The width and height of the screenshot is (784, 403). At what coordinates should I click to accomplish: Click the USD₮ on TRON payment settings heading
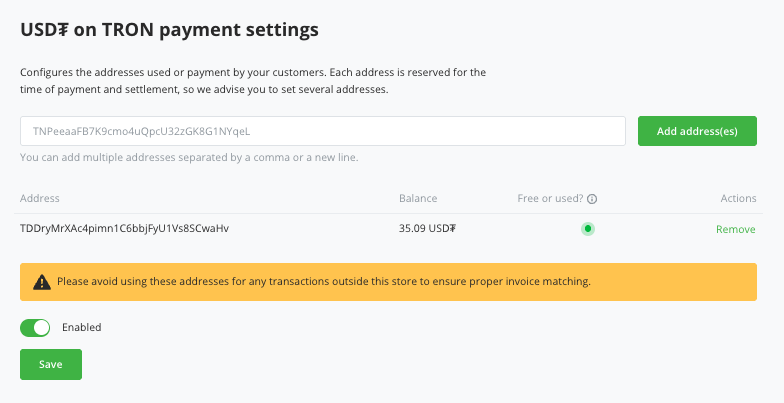[170, 30]
